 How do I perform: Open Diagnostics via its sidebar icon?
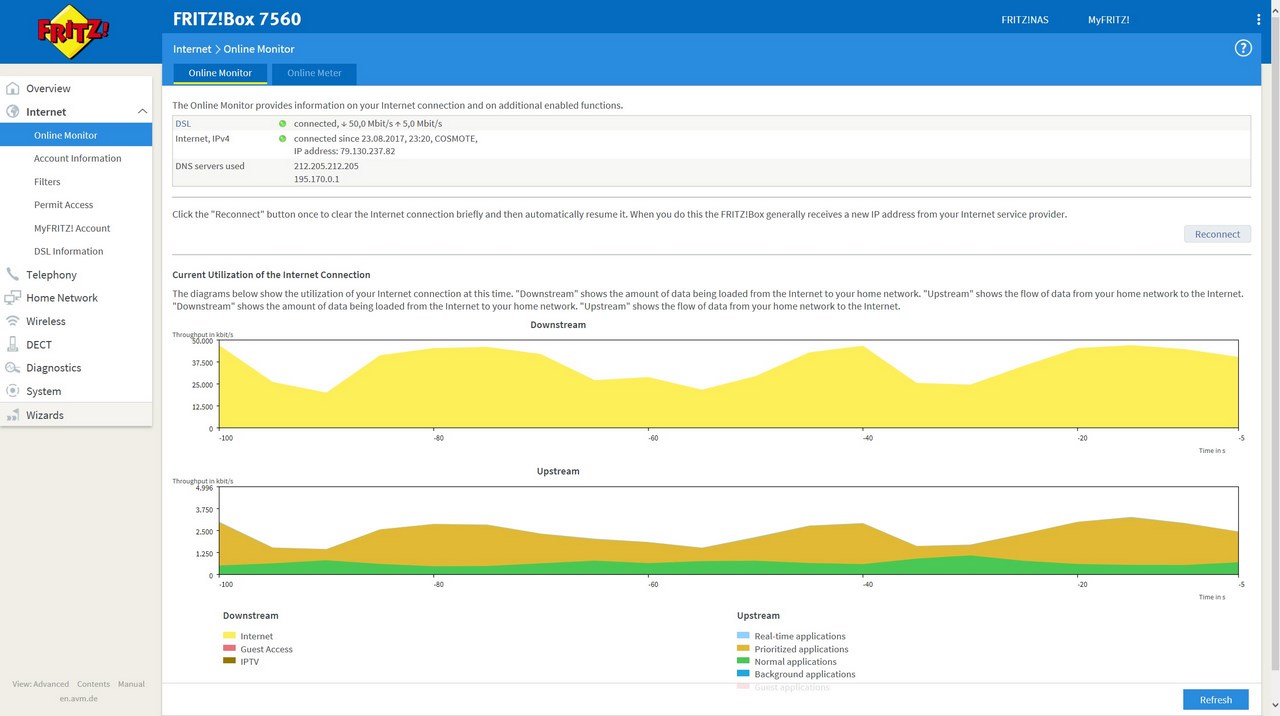(13, 368)
